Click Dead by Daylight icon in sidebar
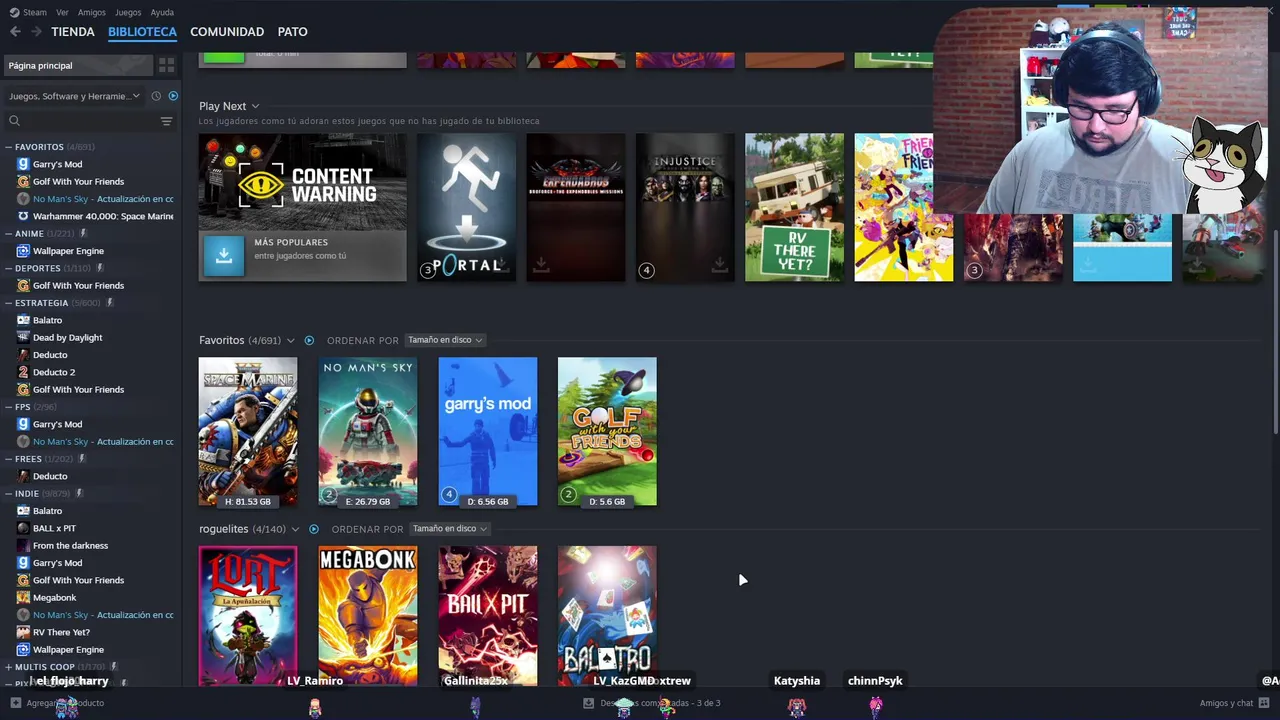Viewport: 1280px width, 720px height. 24,338
